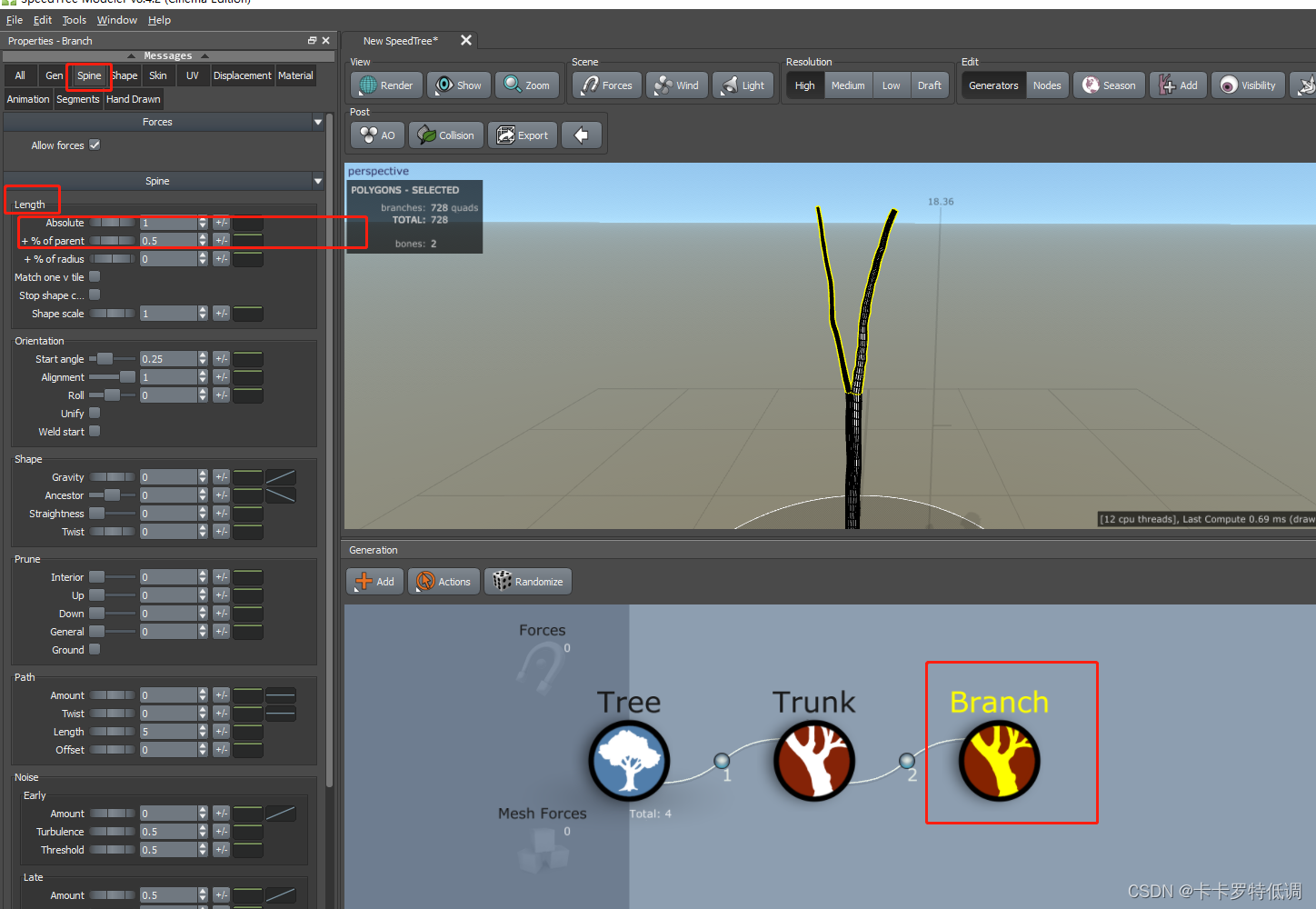The width and height of the screenshot is (1316, 909).
Task: Select Low resolution
Action: tap(891, 85)
